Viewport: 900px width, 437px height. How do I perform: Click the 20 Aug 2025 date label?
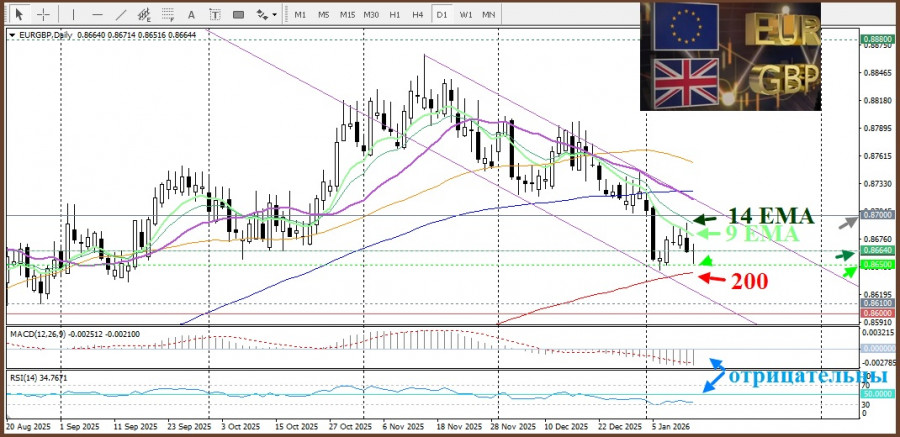coord(29,427)
